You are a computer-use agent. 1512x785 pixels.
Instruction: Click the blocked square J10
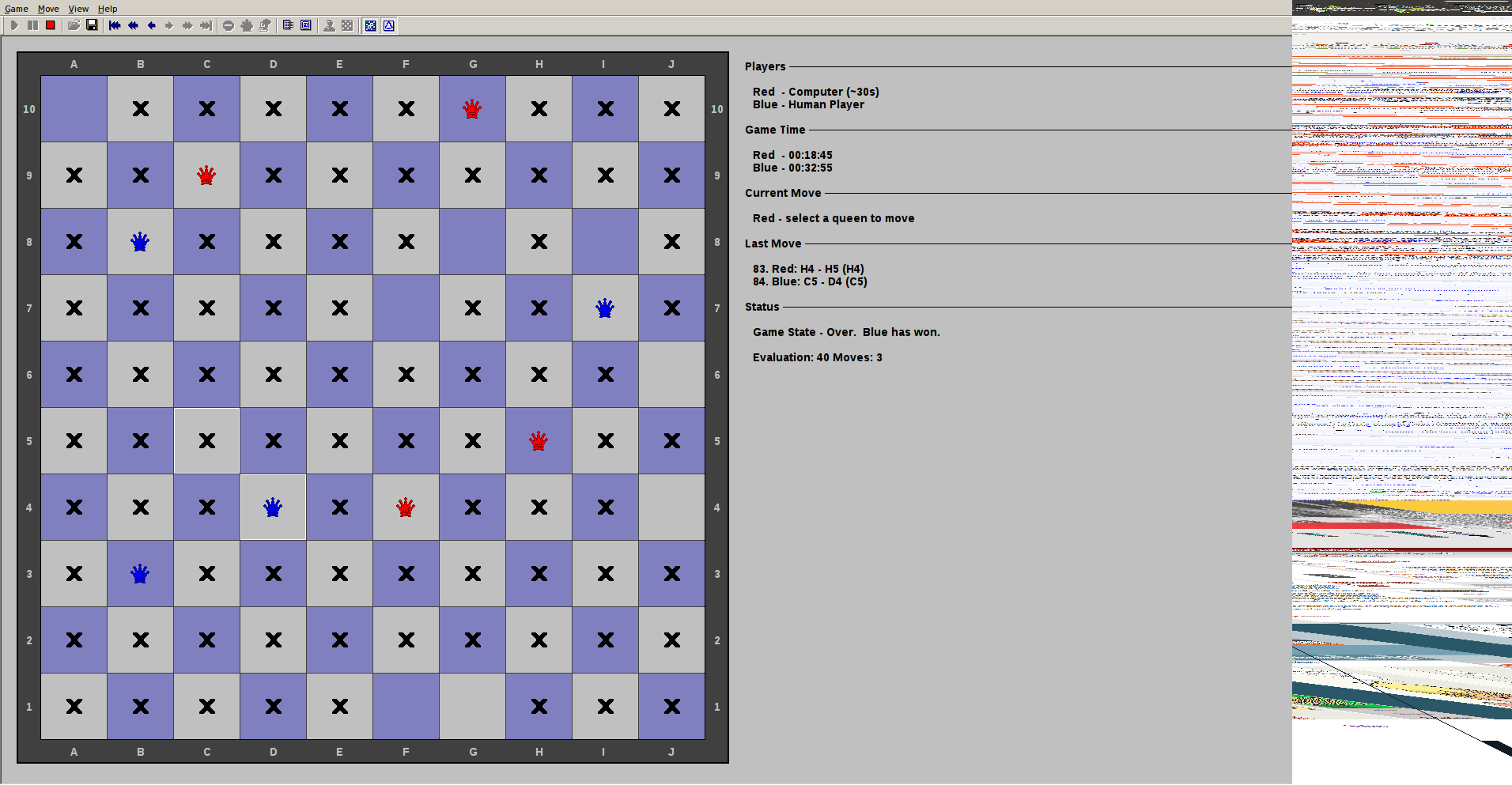click(671, 109)
